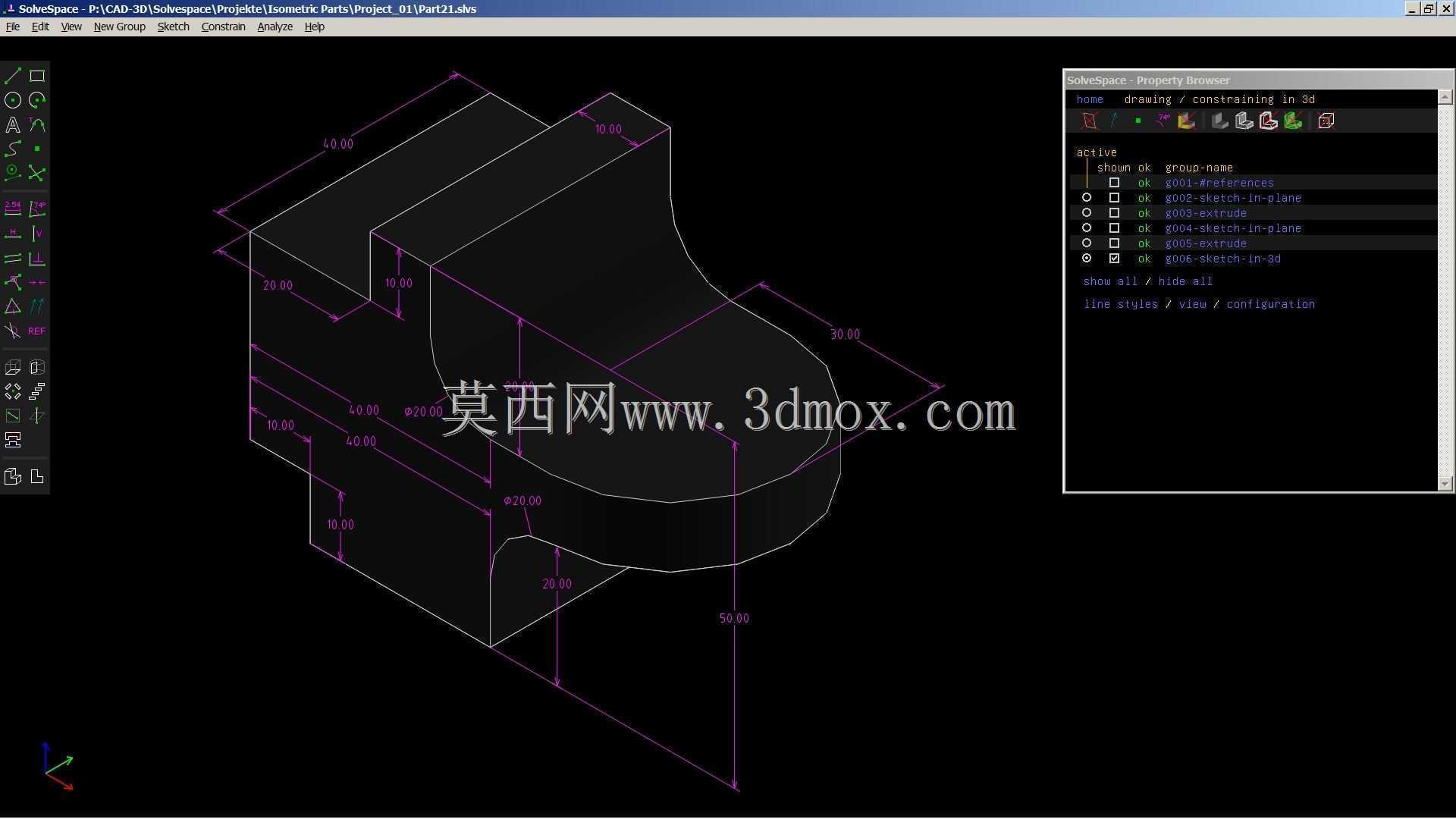The image size is (1456, 819).
Task: Open the configuration link
Action: pyautogui.click(x=1270, y=304)
